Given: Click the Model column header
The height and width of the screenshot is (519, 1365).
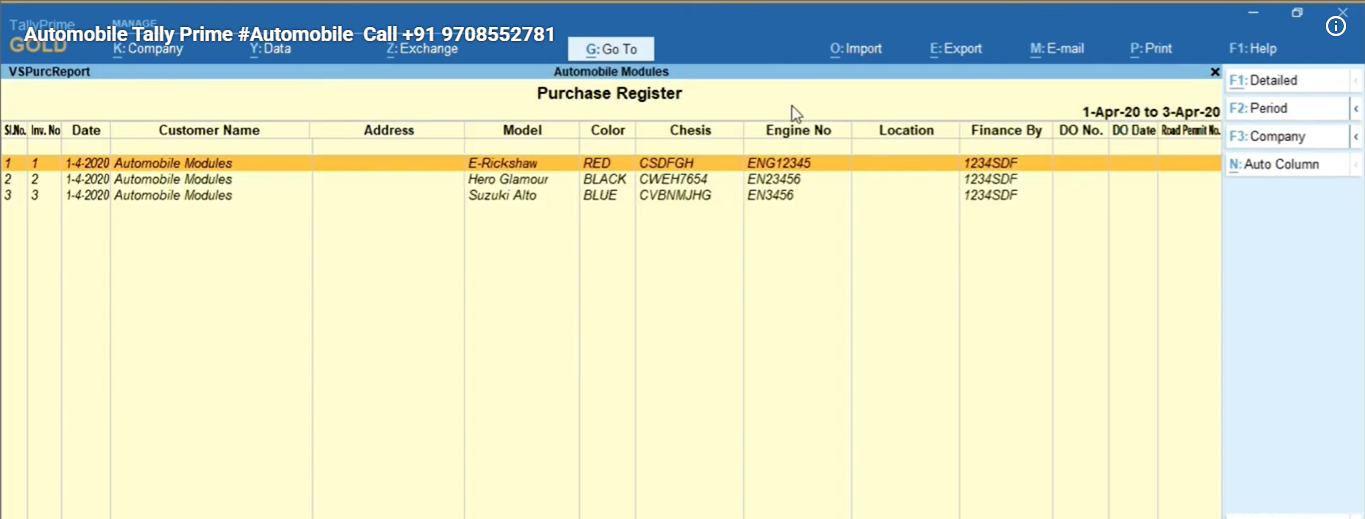Looking at the screenshot, I should 522,130.
